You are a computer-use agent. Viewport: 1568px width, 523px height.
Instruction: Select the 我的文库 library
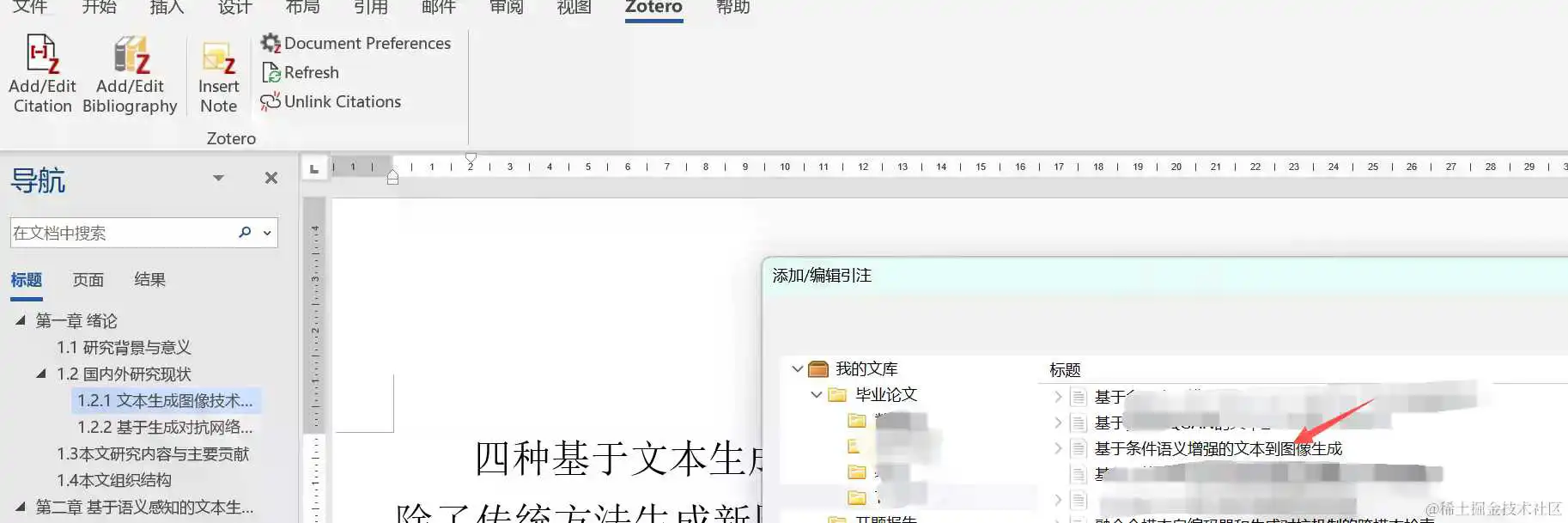click(866, 368)
